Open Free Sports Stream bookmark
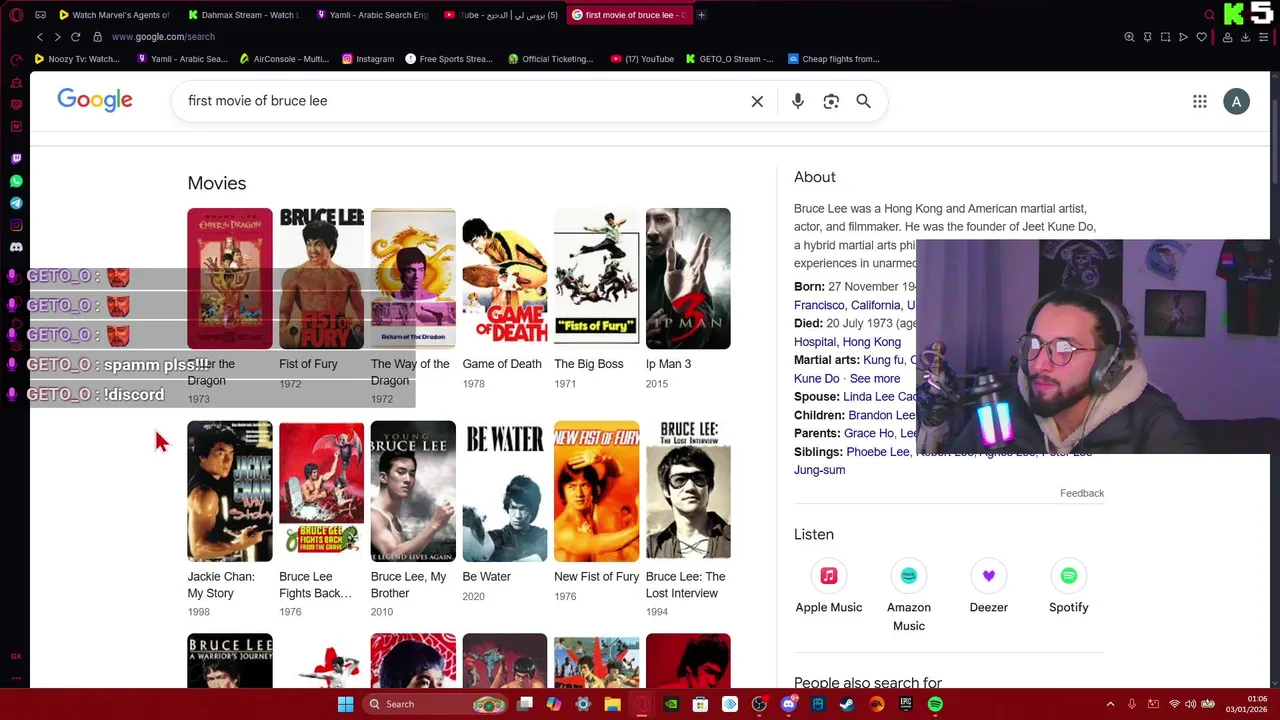 pos(448,59)
